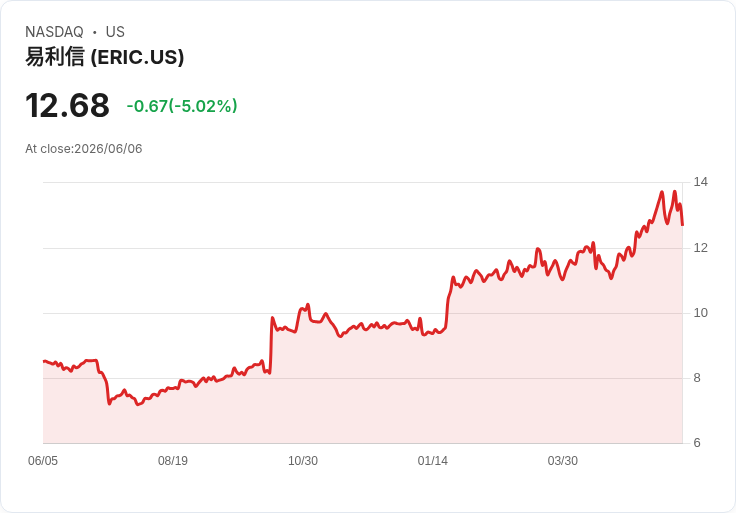Click the ERIC.US stock title
Image resolution: width=736 pixels, height=513 pixels.
click(x=104, y=57)
